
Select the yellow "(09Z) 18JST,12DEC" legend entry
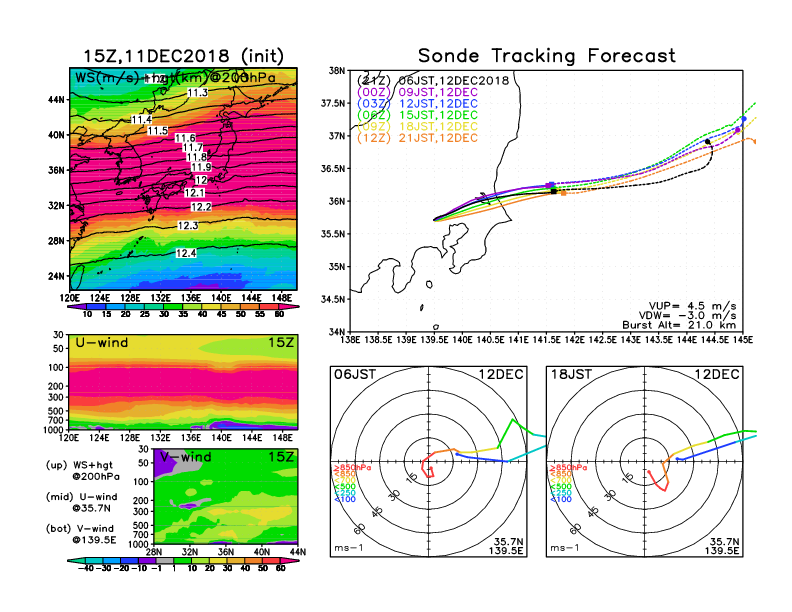(417, 126)
